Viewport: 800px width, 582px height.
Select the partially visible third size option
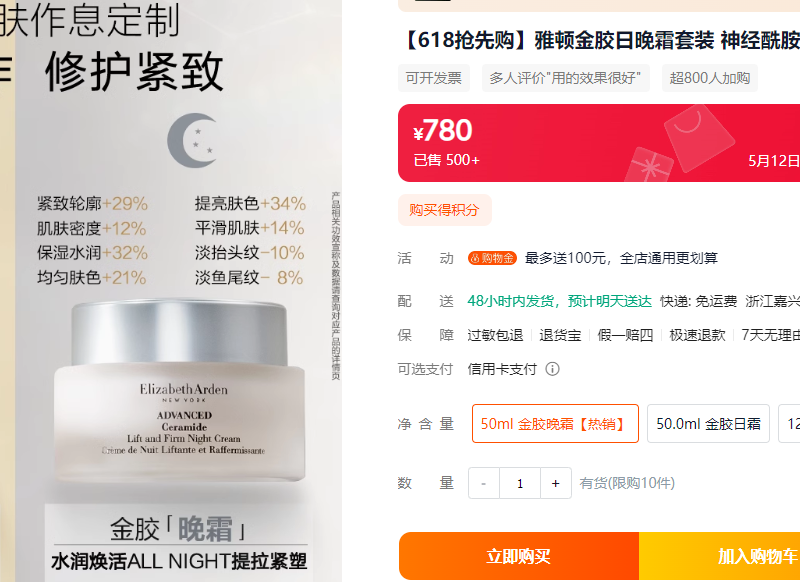coord(789,423)
